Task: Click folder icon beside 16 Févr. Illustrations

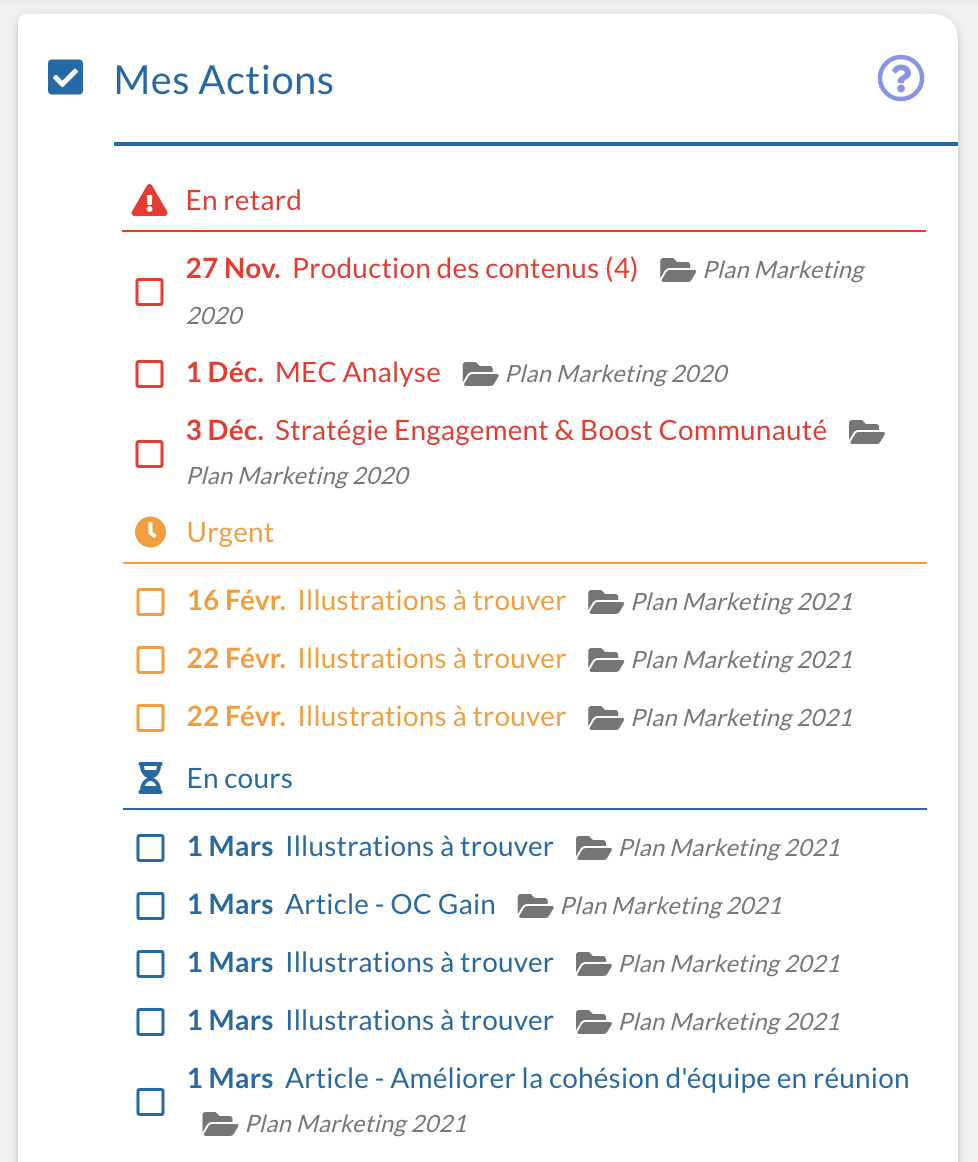Action: (605, 602)
